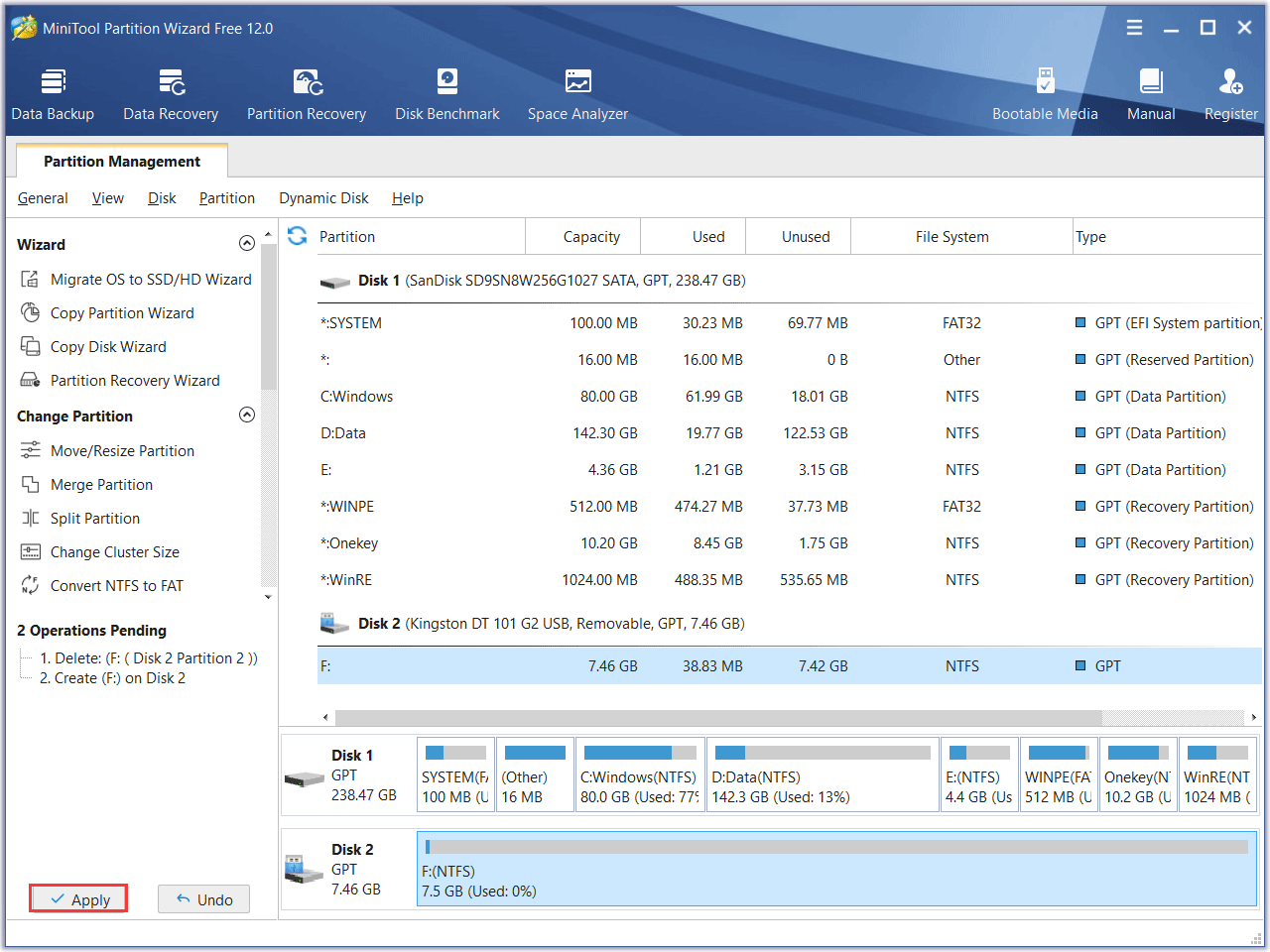Select the D:Data partition row
1270x952 pixels.
pyautogui.click(x=790, y=433)
